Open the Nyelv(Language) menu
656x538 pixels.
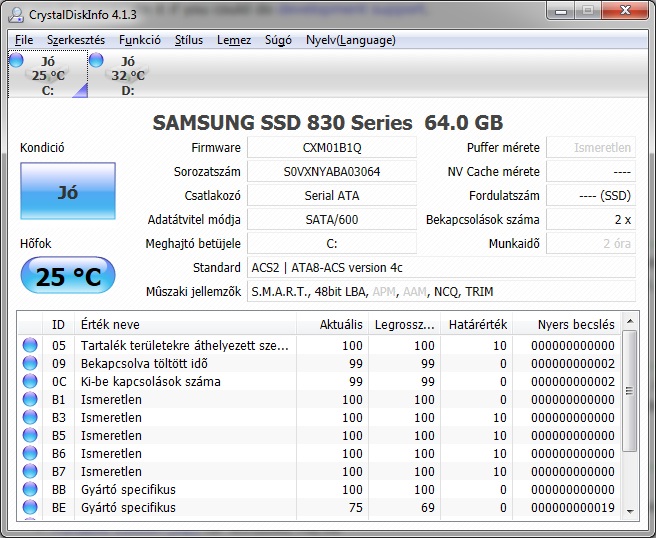(x=351, y=40)
